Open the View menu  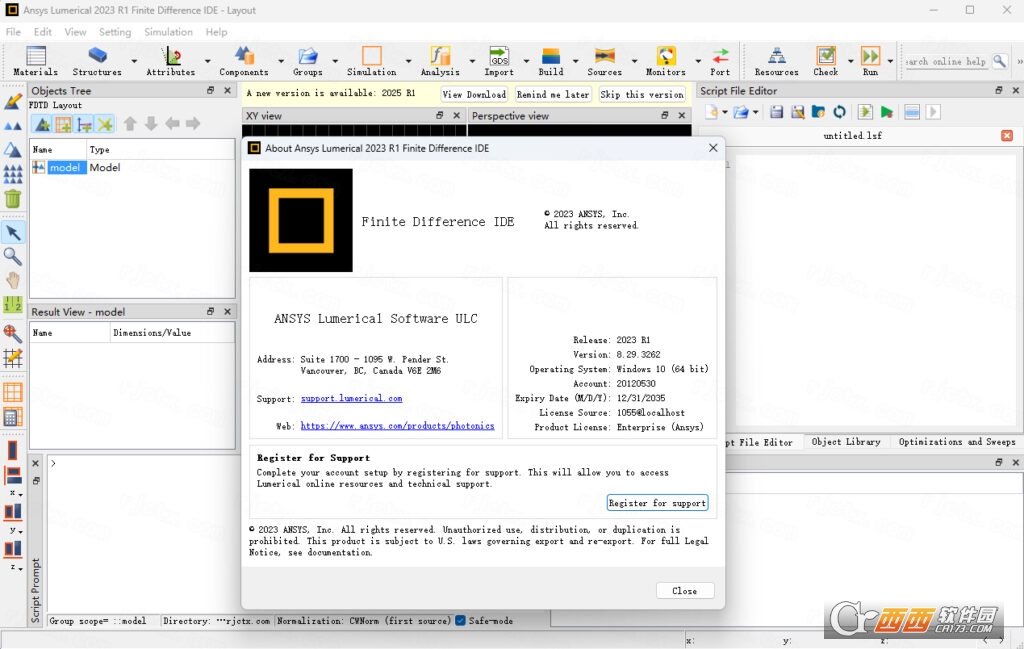click(75, 31)
